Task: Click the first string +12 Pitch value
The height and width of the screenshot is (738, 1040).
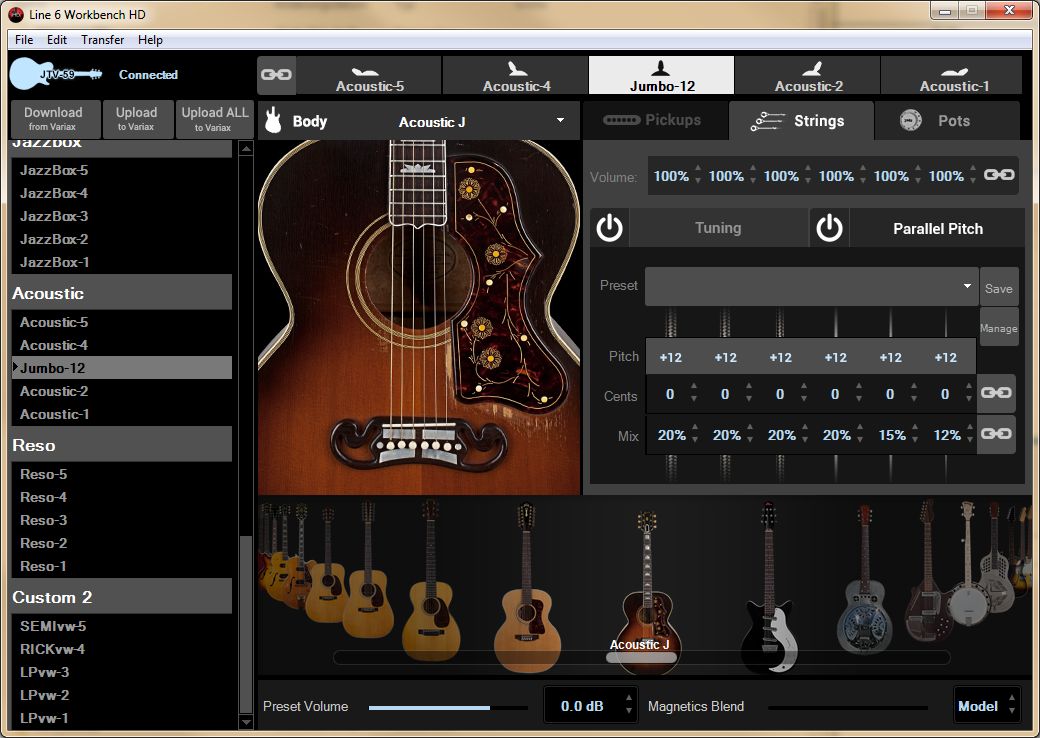Action: [671, 357]
